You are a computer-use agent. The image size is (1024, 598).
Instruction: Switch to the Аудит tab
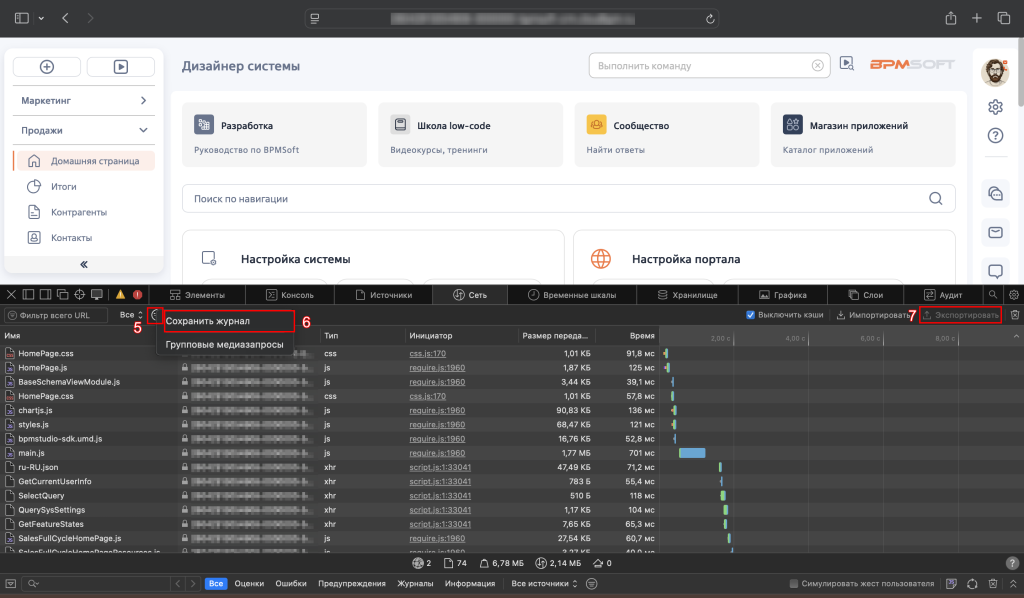942,295
